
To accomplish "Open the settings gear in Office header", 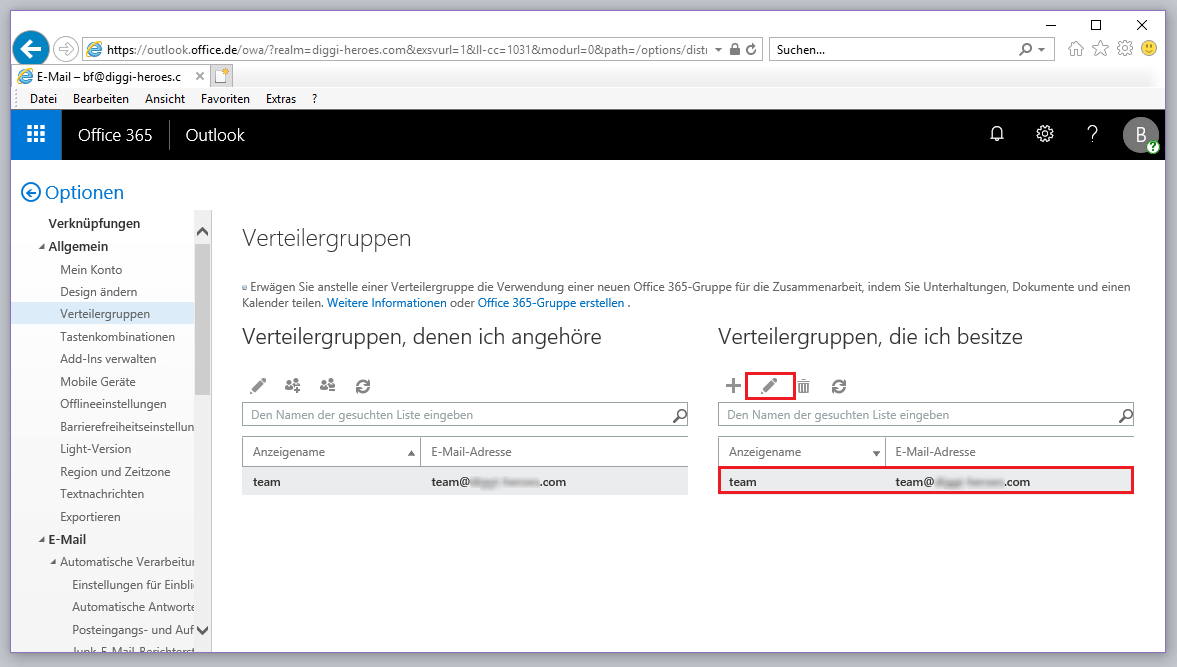I will click(1045, 134).
